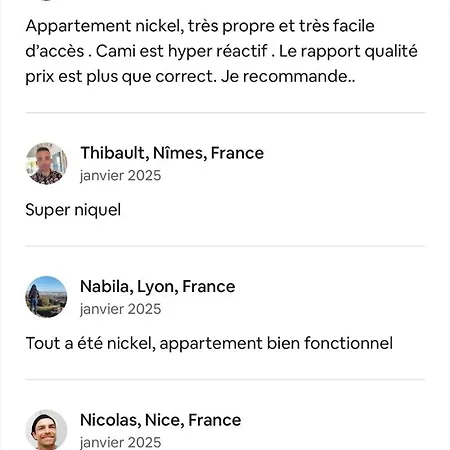Click 'prix est plus que correct' phrase
This screenshot has width=450, height=450.
(x=121, y=77)
